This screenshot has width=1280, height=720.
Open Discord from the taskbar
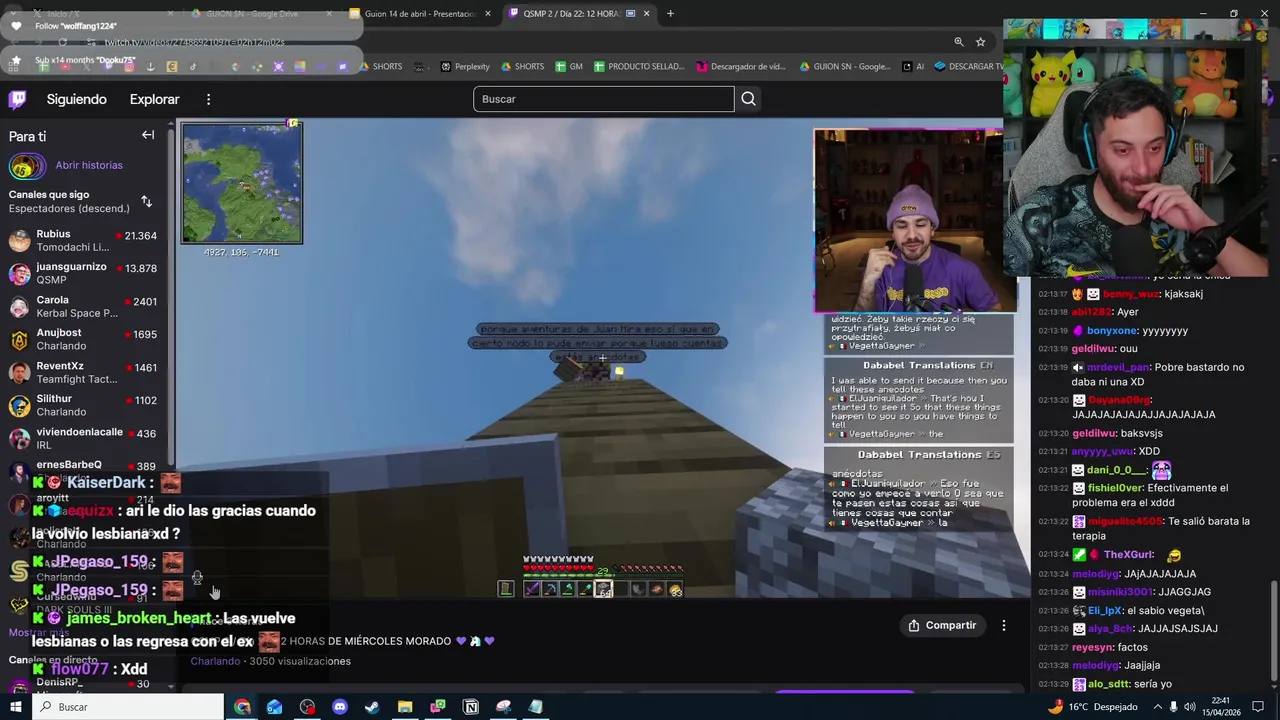(339, 707)
